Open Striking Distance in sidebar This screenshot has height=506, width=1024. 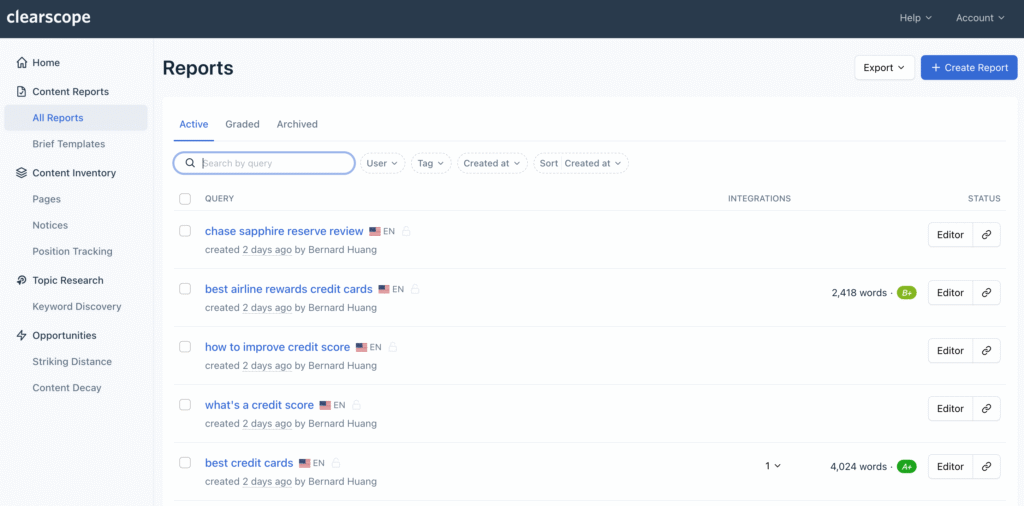click(x=72, y=362)
